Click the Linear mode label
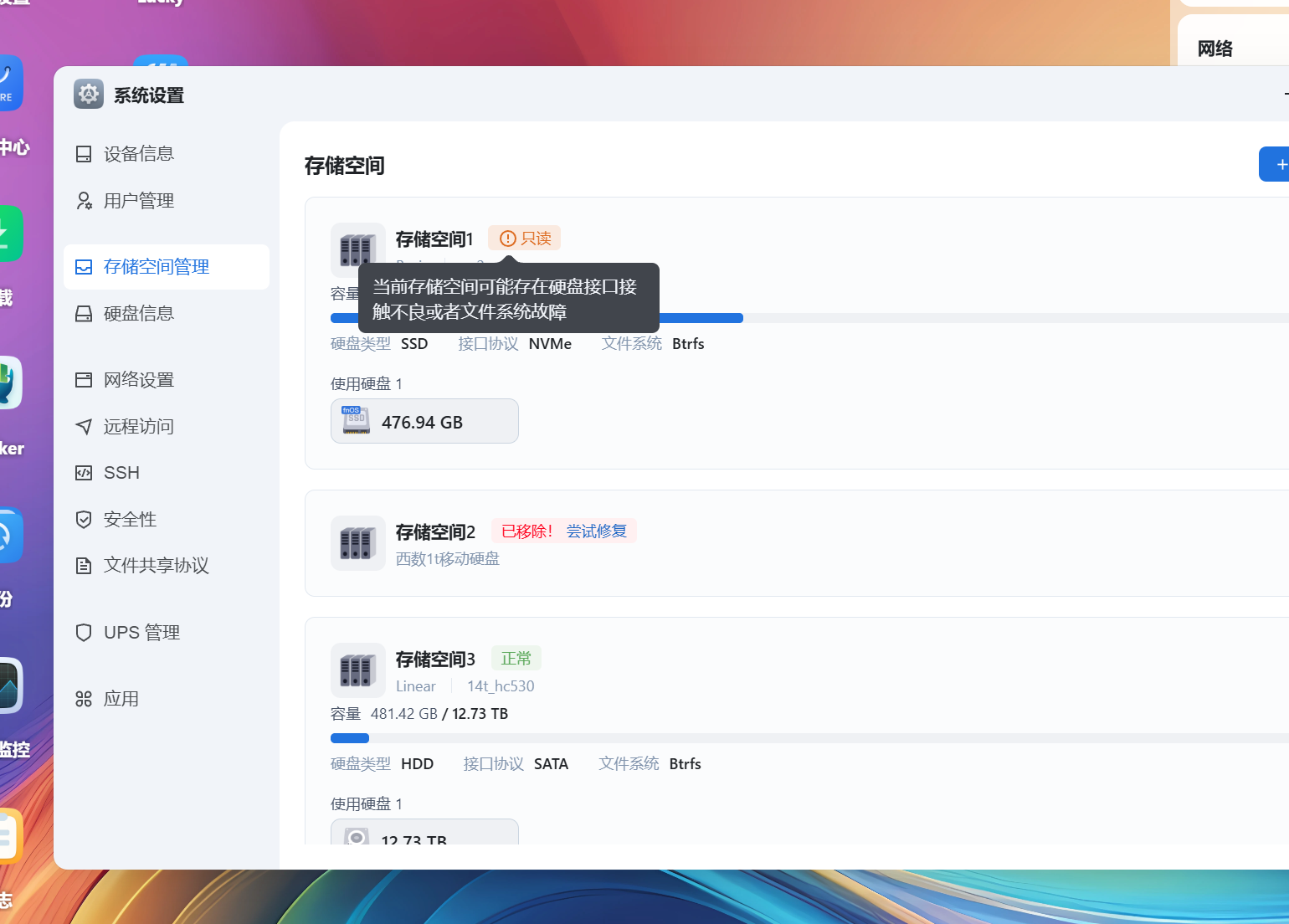The width and height of the screenshot is (1289, 924). [x=416, y=686]
